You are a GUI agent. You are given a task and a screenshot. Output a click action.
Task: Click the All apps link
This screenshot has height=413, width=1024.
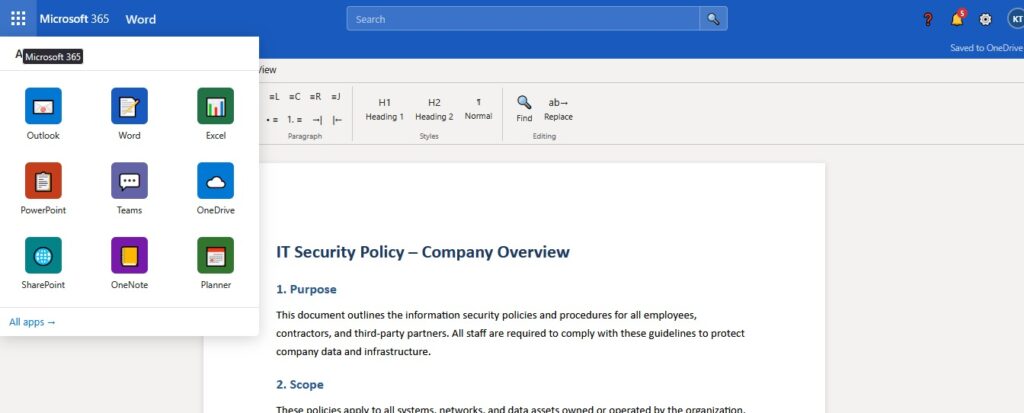click(32, 322)
